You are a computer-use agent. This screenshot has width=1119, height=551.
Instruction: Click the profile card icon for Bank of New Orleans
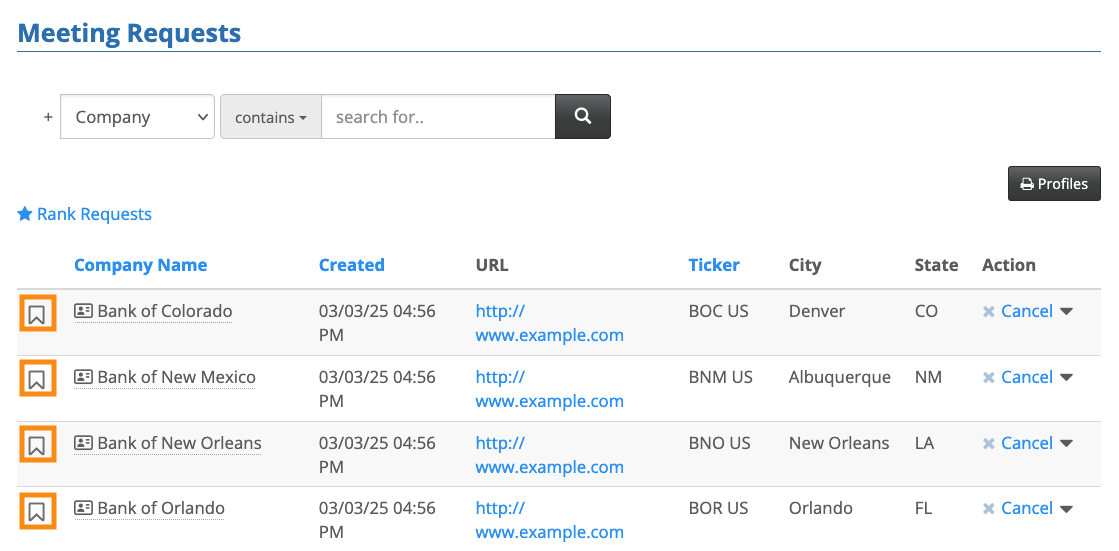pos(84,443)
